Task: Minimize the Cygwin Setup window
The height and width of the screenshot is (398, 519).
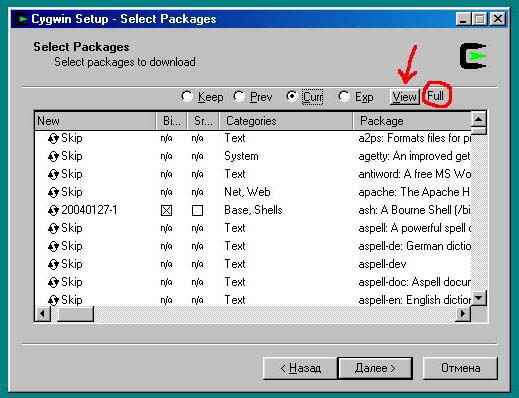Action: (x=463, y=19)
